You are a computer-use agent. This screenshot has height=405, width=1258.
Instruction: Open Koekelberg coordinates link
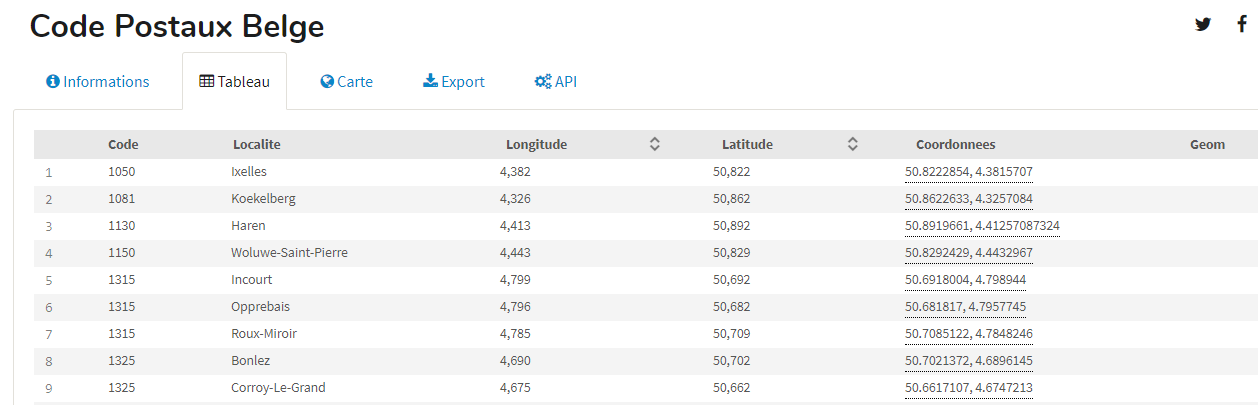click(968, 199)
